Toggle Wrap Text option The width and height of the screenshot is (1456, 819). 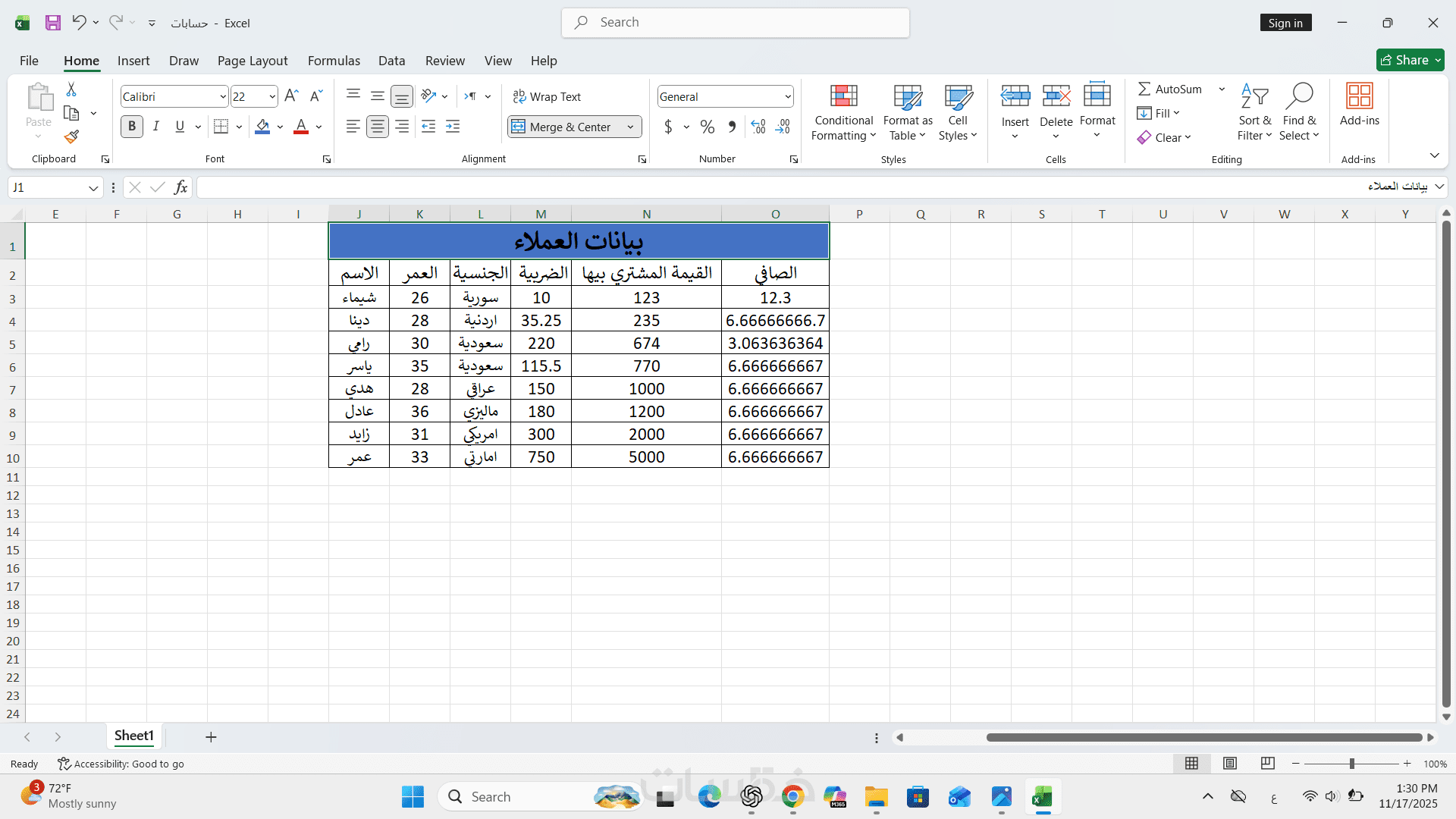pos(547,96)
